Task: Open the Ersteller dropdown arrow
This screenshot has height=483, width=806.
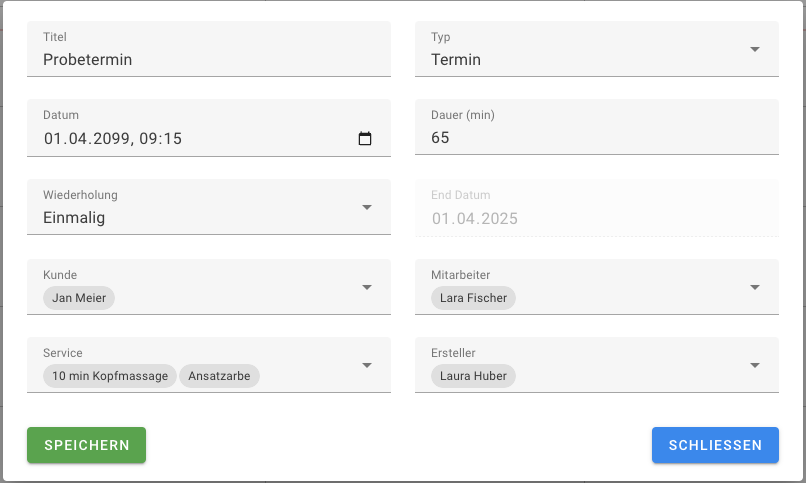Action: pos(755,365)
